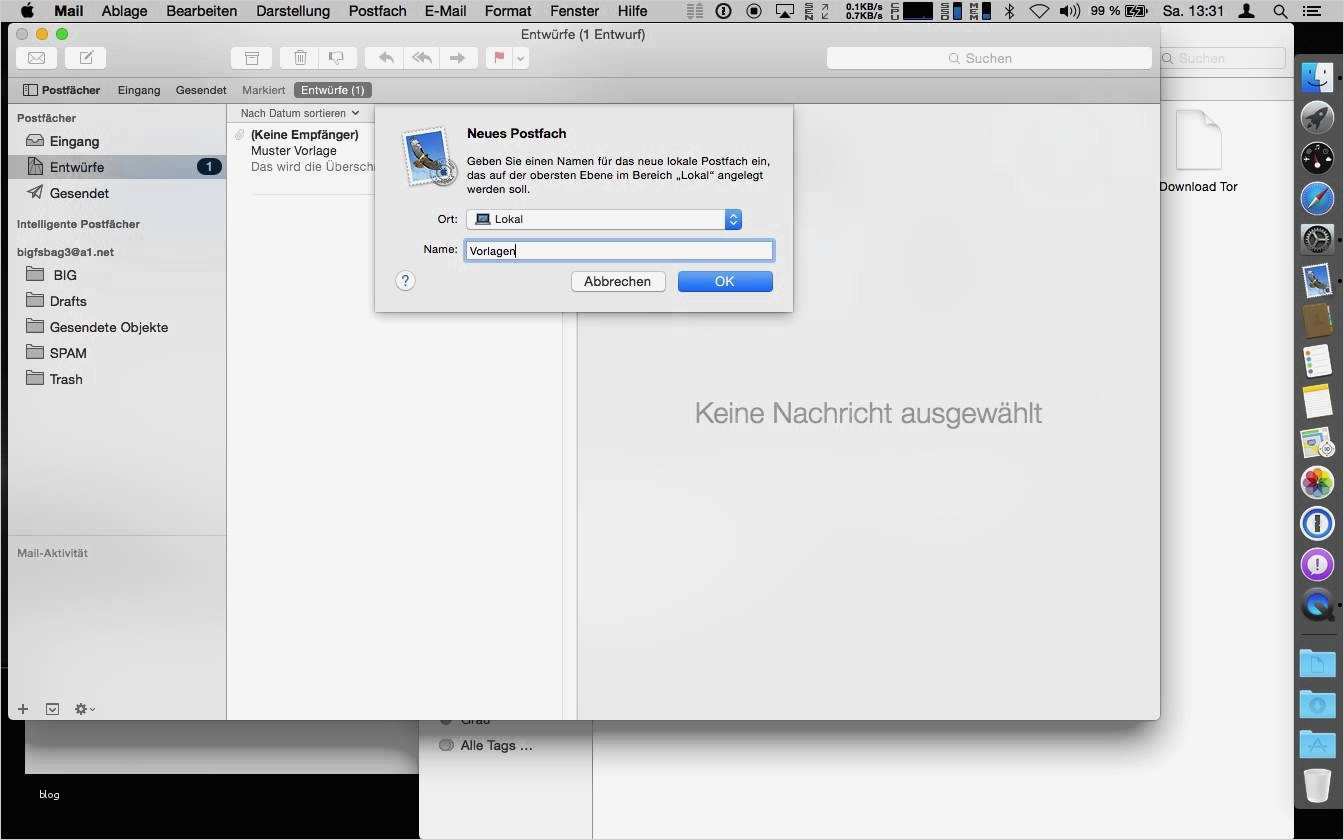The height and width of the screenshot is (840, 1344).
Task: Open the Fenster menu
Action: tap(574, 11)
